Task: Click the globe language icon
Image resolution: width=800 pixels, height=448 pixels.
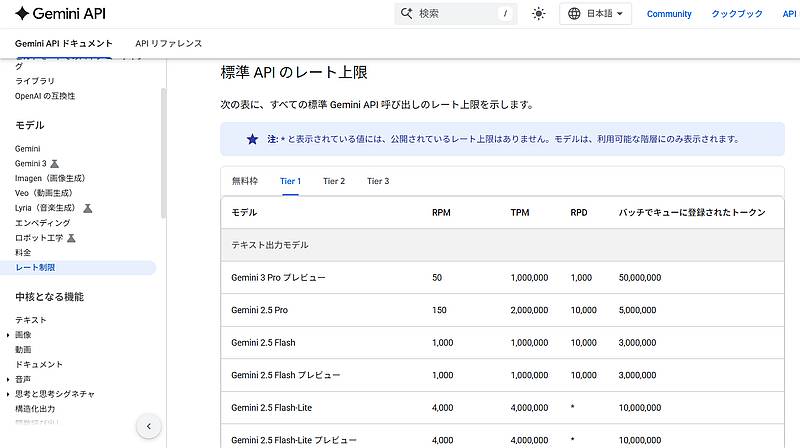Action: click(574, 14)
